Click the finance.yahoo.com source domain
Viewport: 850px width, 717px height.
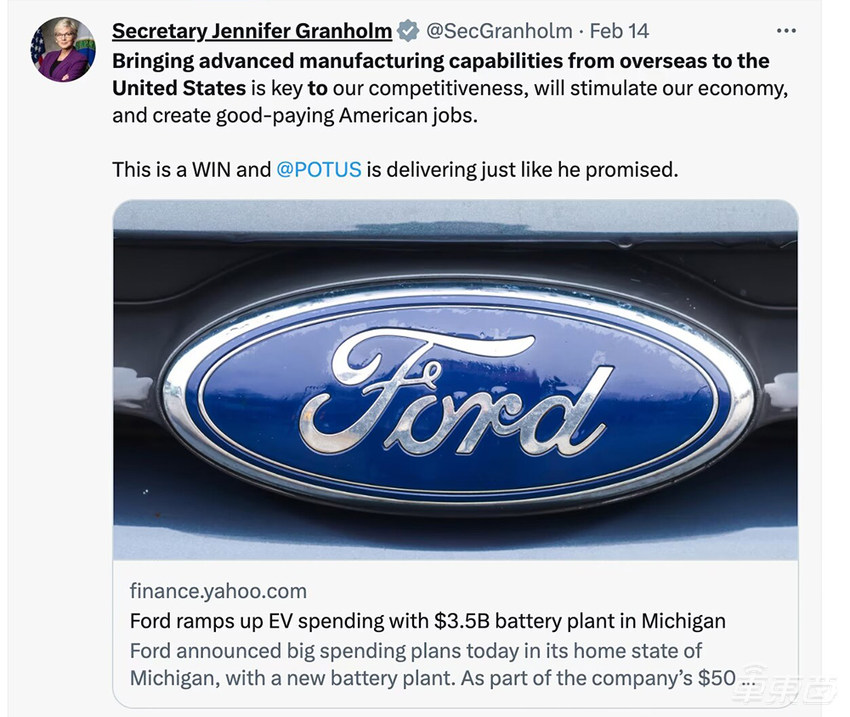[218, 591]
